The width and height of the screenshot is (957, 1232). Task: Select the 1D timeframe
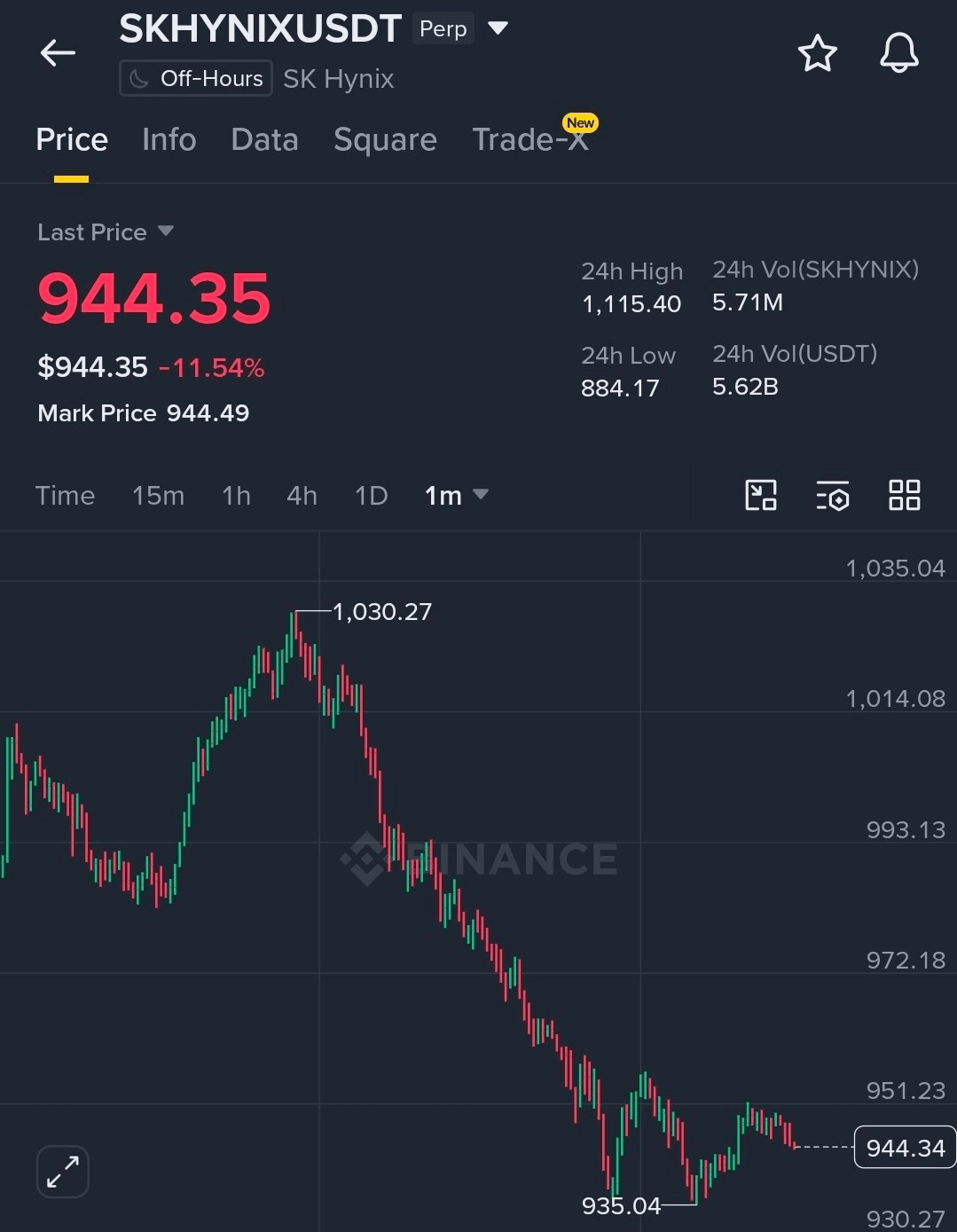[x=372, y=495]
